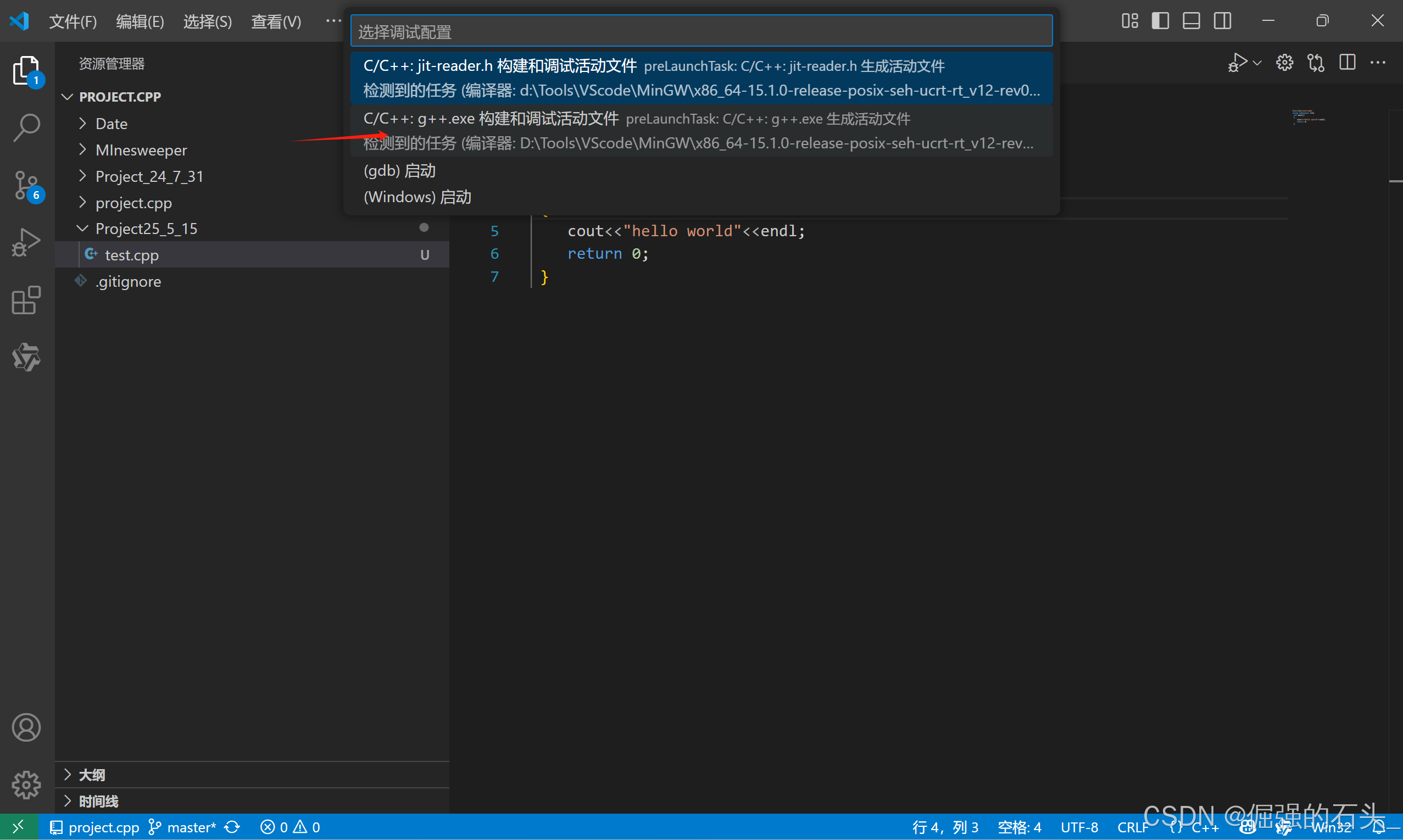Click the open changes compare icon
Viewport: 1403px width, 840px height.
click(1316, 62)
